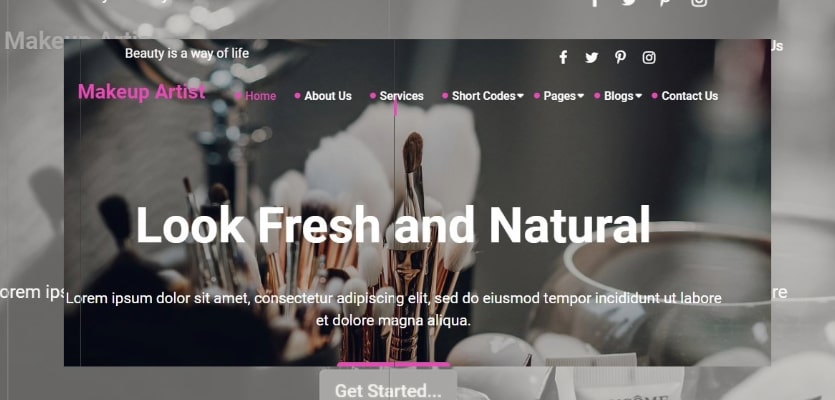The width and height of the screenshot is (835, 400).
Task: Open the Facebook social icon
Action: click(x=563, y=58)
